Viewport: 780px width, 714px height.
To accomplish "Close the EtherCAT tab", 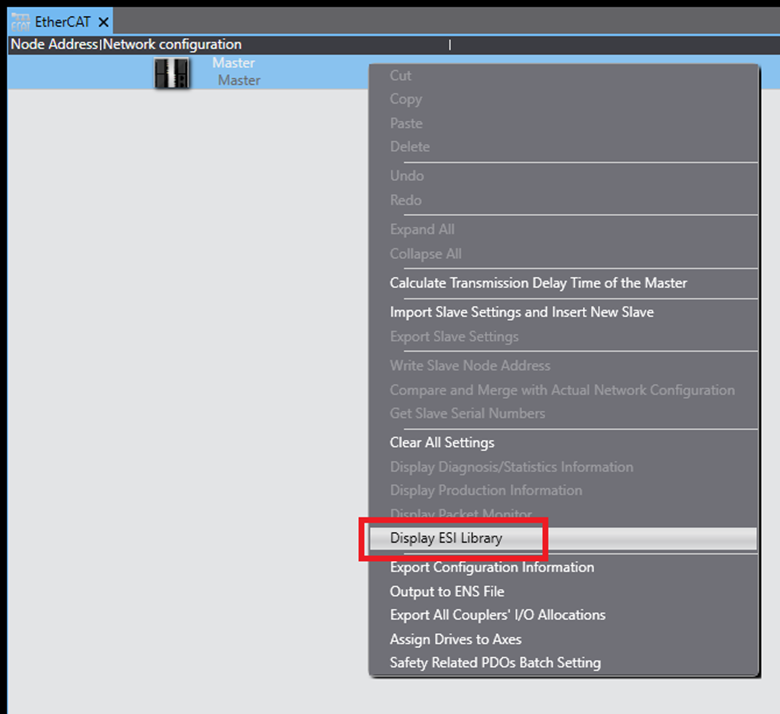I will [104, 22].
